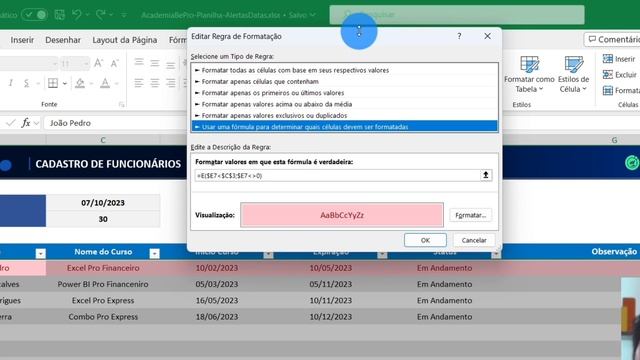Open the Status column filter dropdown
640x360 pixels.
496,254
